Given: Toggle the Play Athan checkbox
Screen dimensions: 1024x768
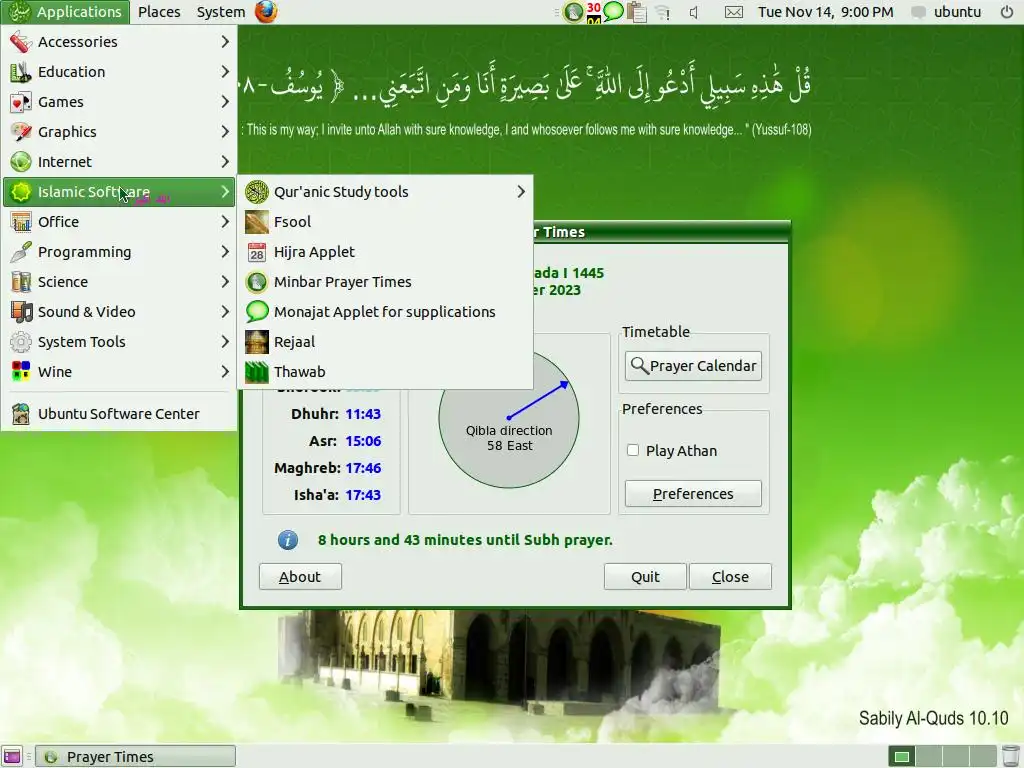Looking at the screenshot, I should [633, 450].
